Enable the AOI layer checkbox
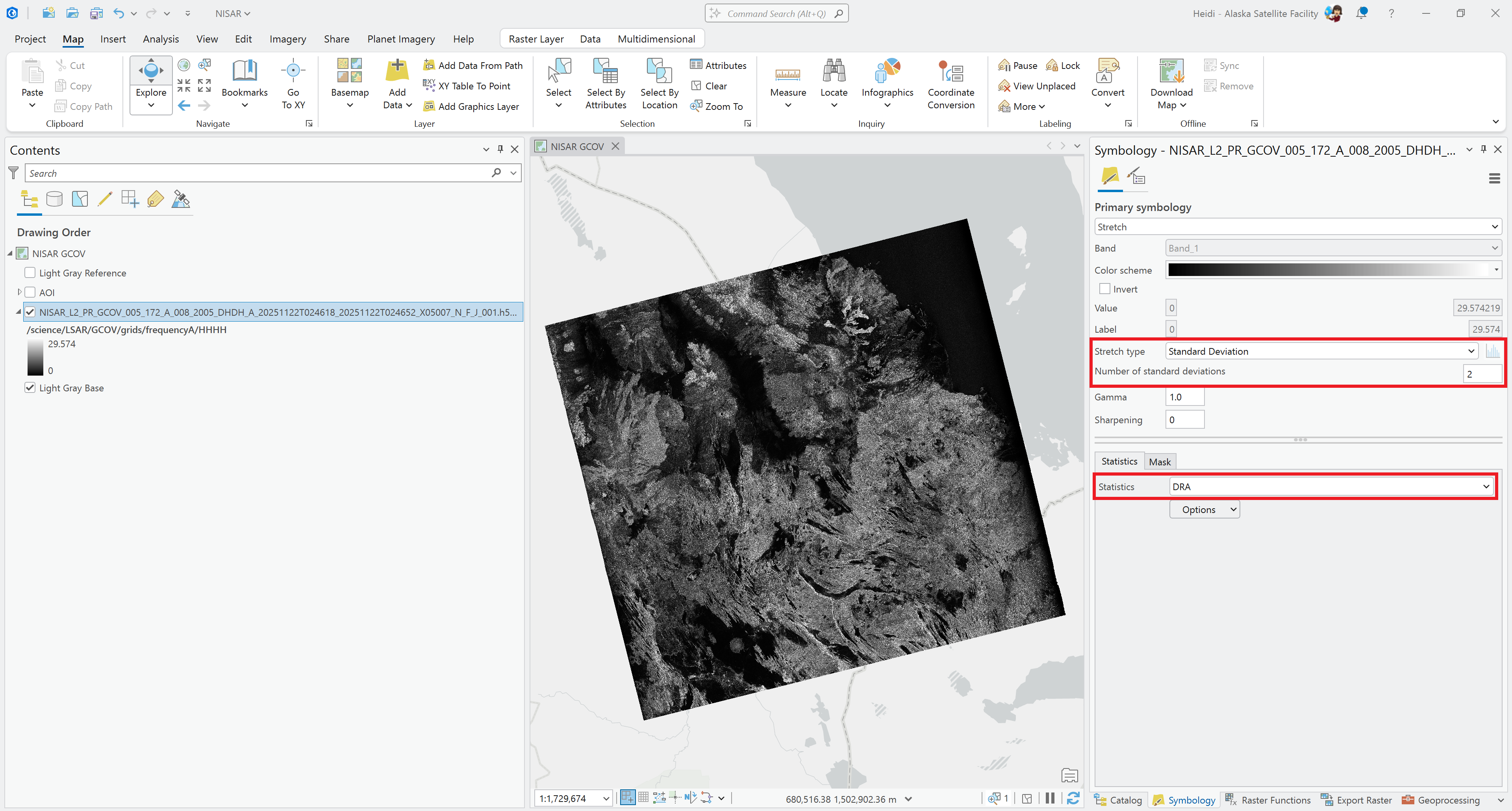The height and width of the screenshot is (811, 1512). pyautogui.click(x=30, y=292)
